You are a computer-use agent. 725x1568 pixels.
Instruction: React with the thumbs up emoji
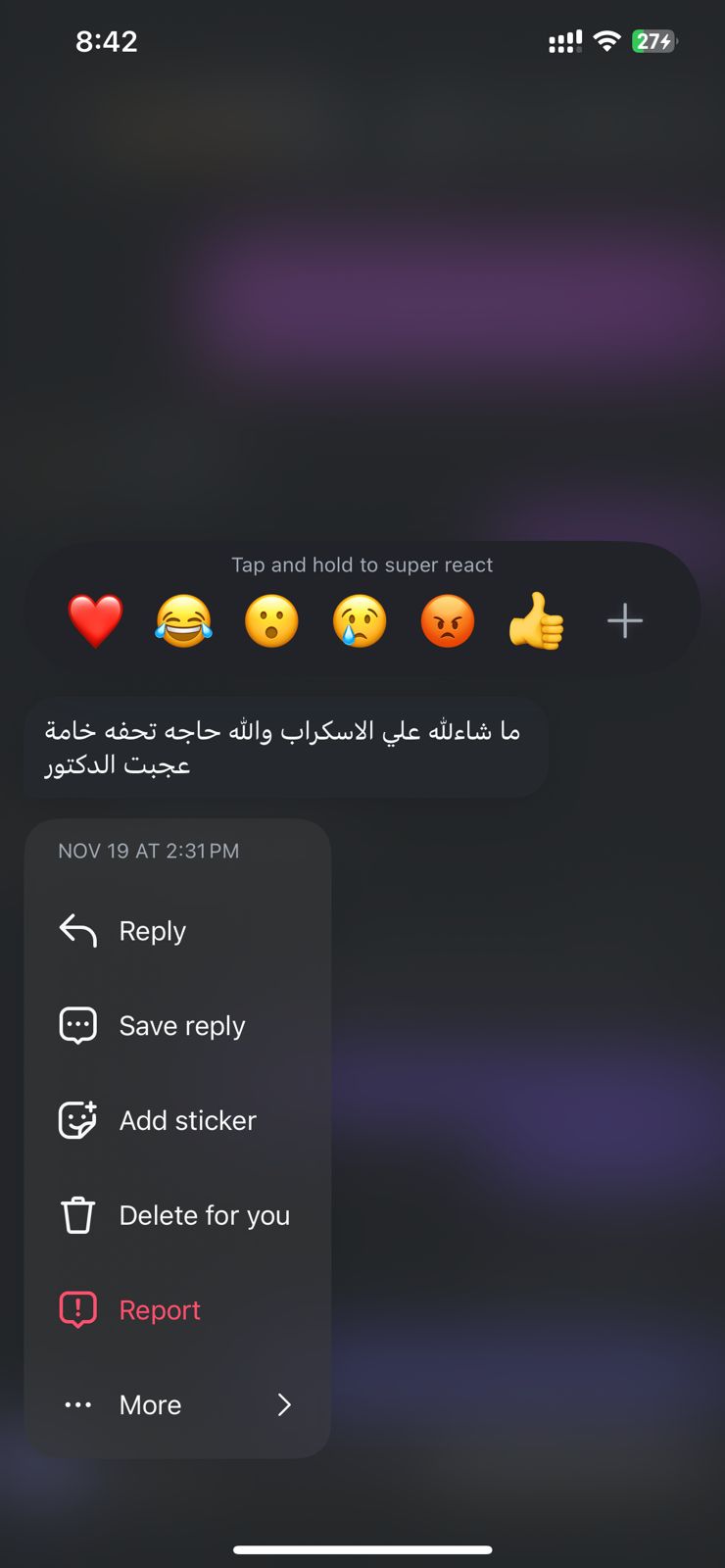(x=536, y=621)
